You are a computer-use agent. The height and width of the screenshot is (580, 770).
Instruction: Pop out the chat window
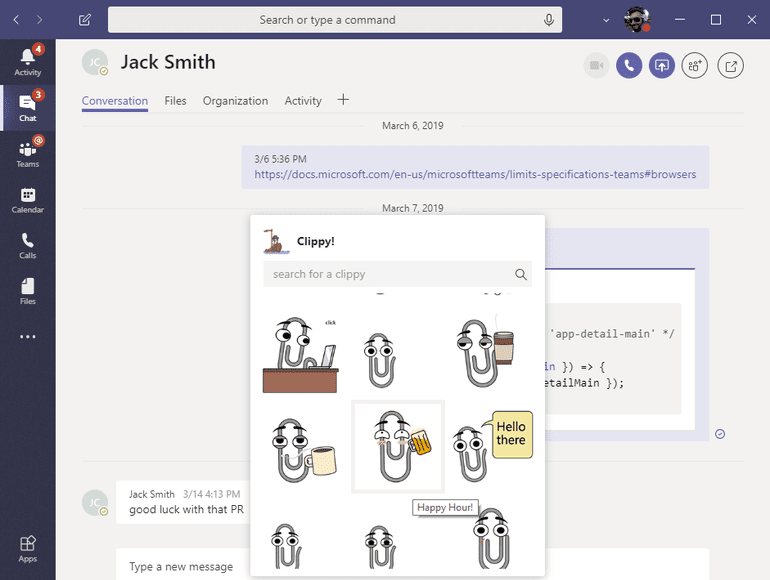point(731,65)
